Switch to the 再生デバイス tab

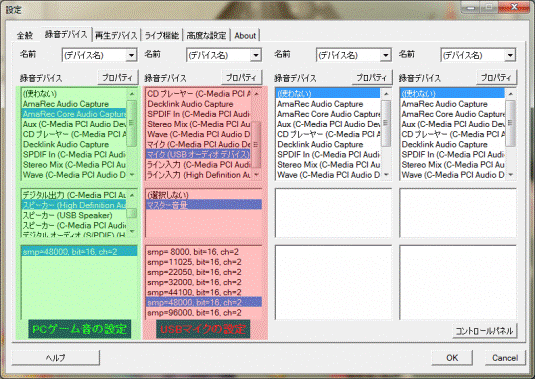[116, 35]
